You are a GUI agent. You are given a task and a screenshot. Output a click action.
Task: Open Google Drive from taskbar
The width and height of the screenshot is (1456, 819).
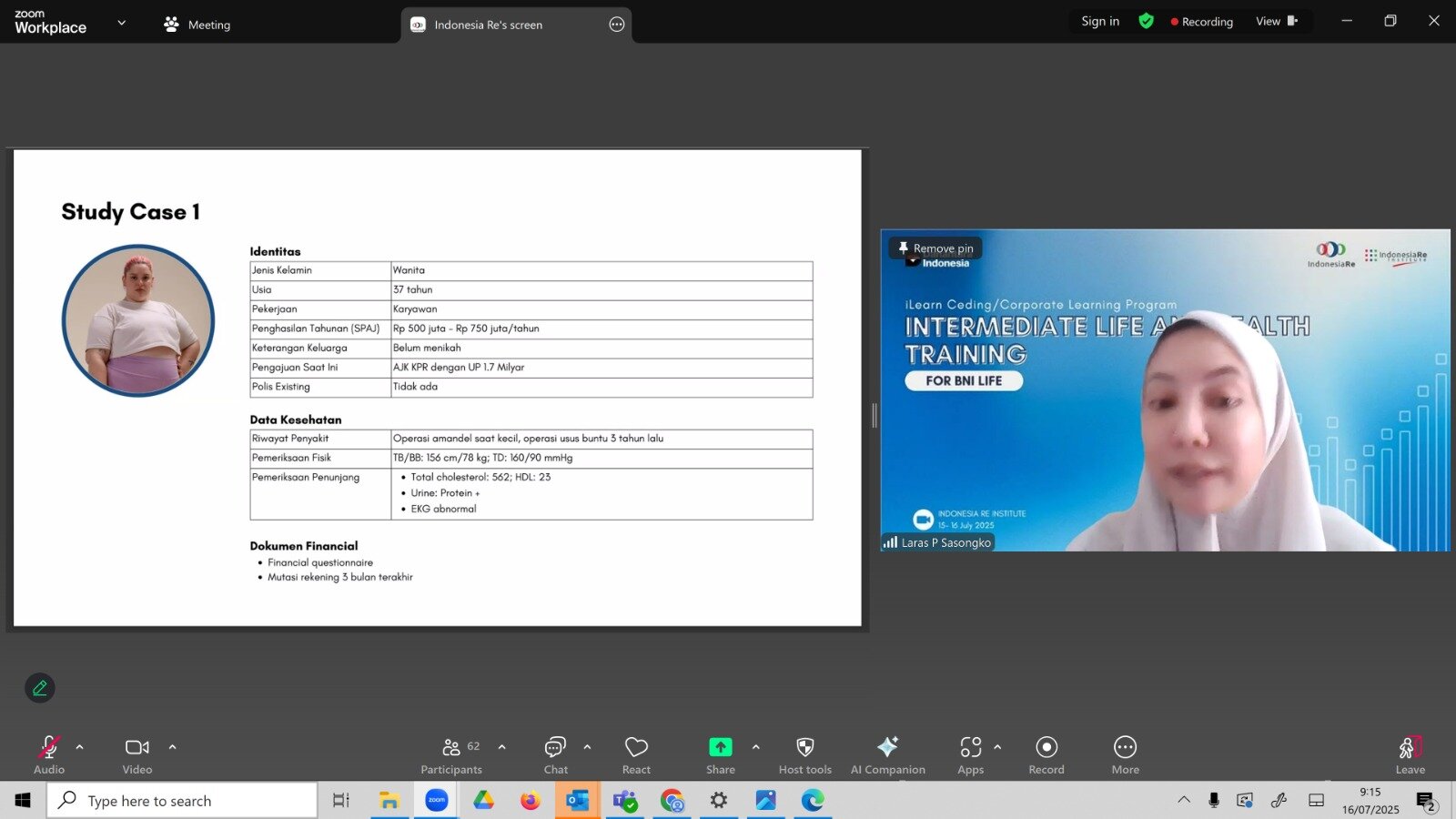[x=483, y=800]
